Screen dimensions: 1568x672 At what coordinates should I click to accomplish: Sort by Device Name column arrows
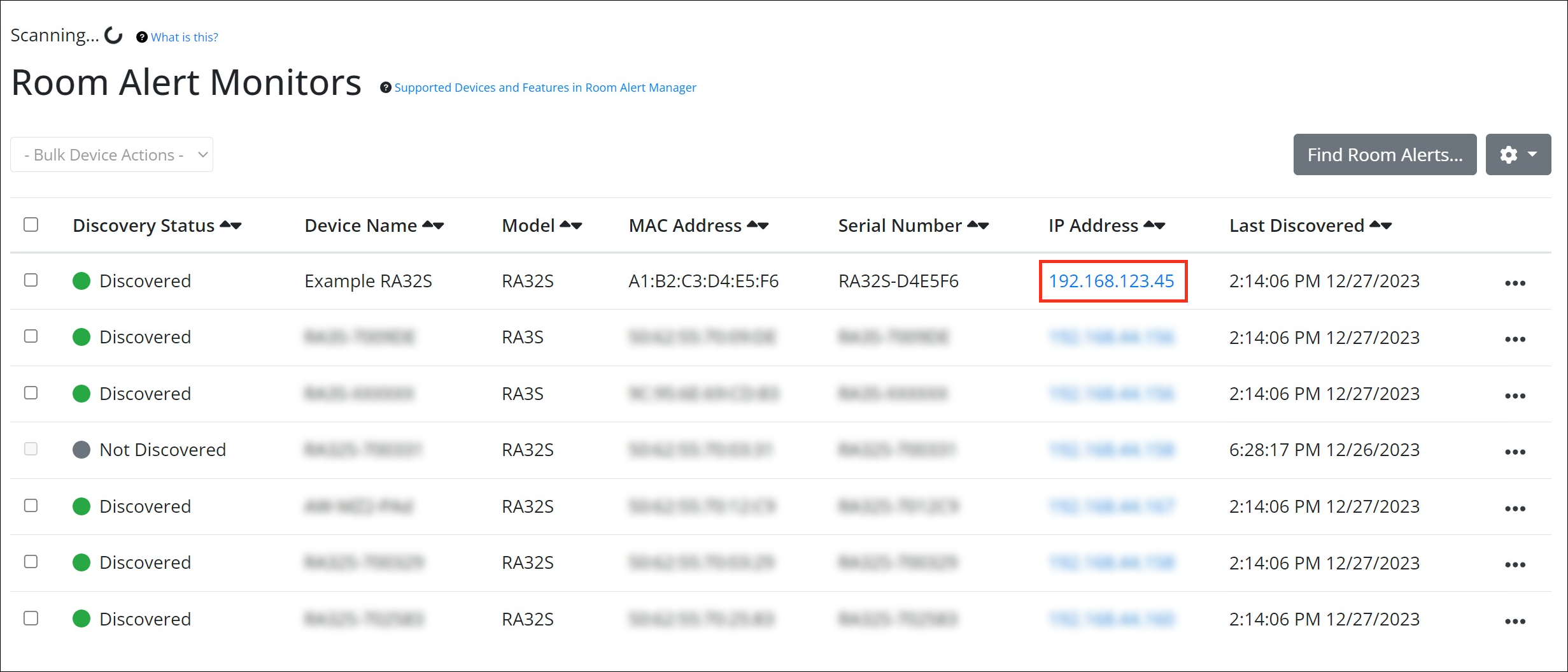(433, 225)
